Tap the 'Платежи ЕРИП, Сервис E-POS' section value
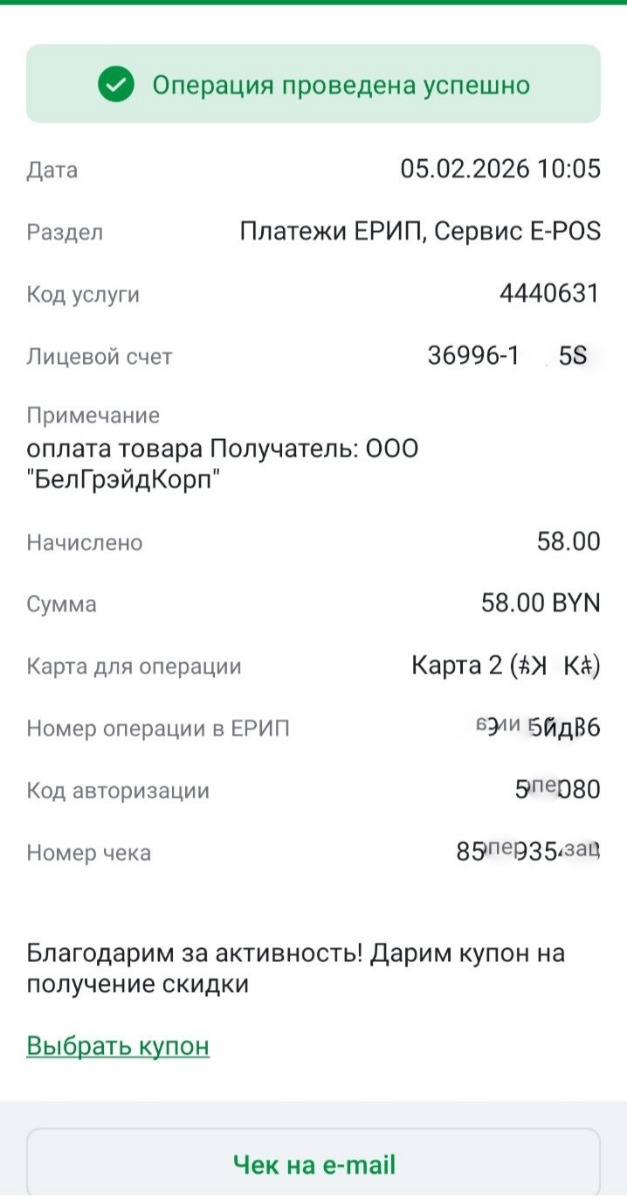Screen dimensions: 627x1200 pos(420,232)
